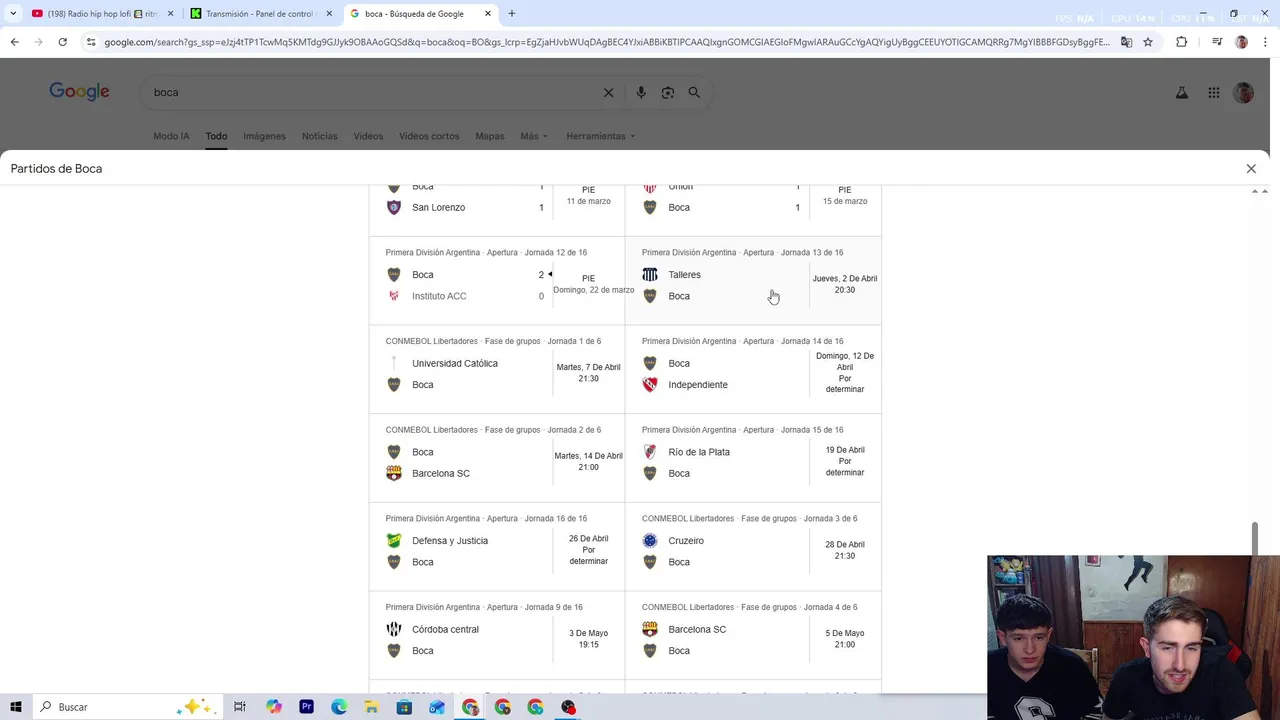Start voice search with the microphone icon
Screen dimensions: 1280x720
click(641, 92)
